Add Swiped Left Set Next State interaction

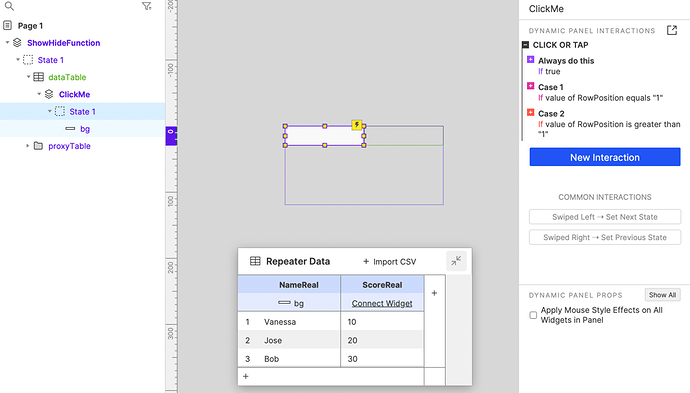pos(605,217)
